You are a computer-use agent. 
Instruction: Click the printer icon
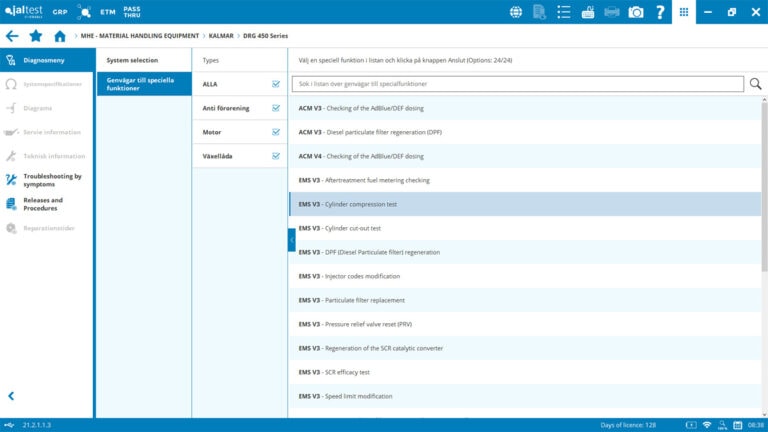pyautogui.click(x=612, y=12)
